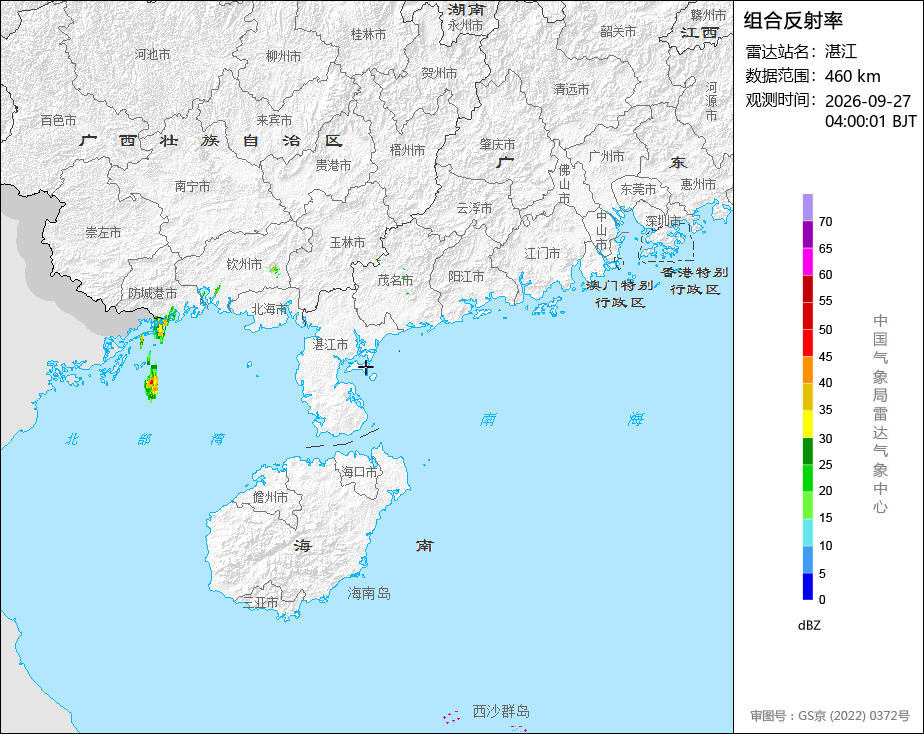Image resolution: width=924 pixels, height=734 pixels.
Task: Click the red 45 dBZ legend swatch
Action: click(807, 343)
